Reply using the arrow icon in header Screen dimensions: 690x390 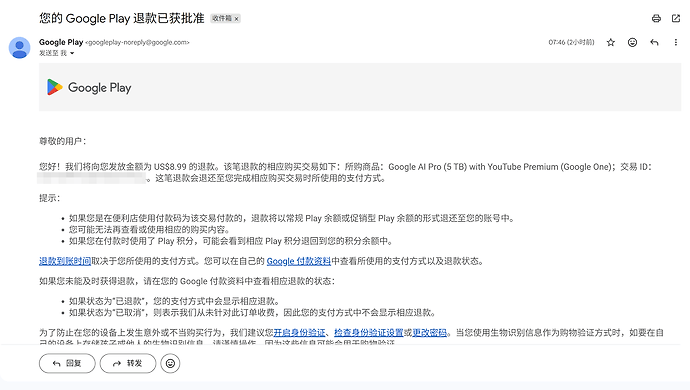(654, 42)
